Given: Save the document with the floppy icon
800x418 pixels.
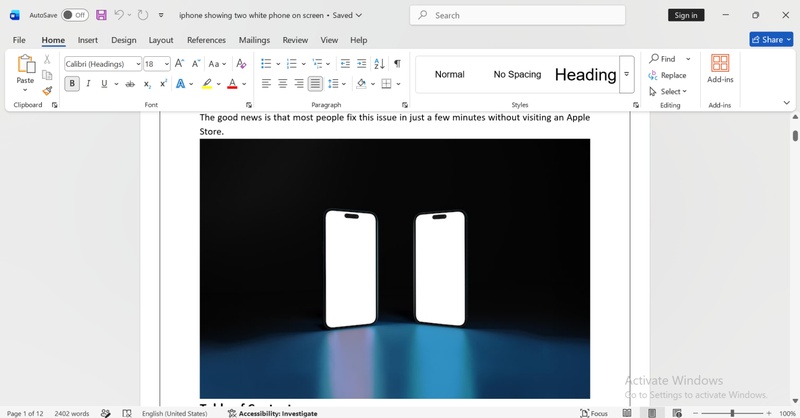Looking at the screenshot, I should pos(101,15).
